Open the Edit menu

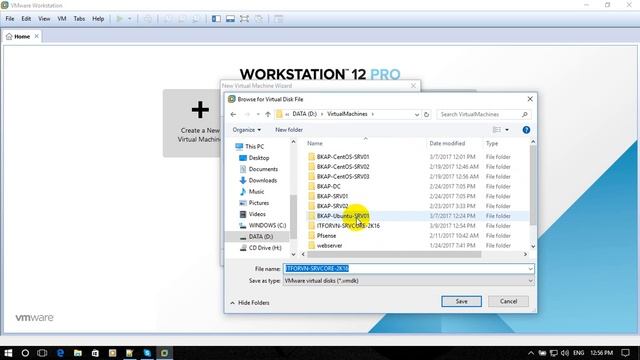(26, 19)
